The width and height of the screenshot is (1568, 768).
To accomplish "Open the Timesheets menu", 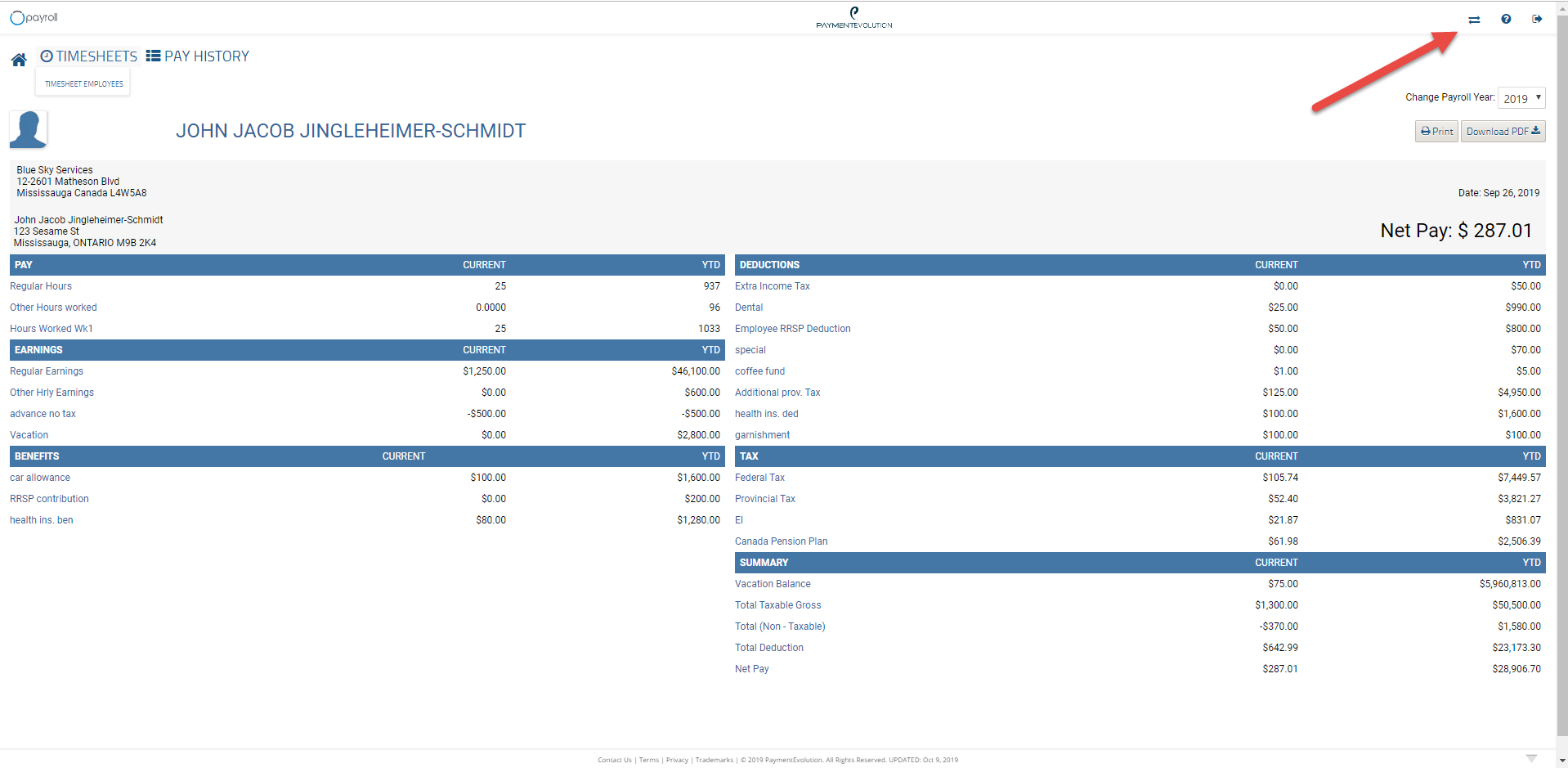I will coord(89,56).
